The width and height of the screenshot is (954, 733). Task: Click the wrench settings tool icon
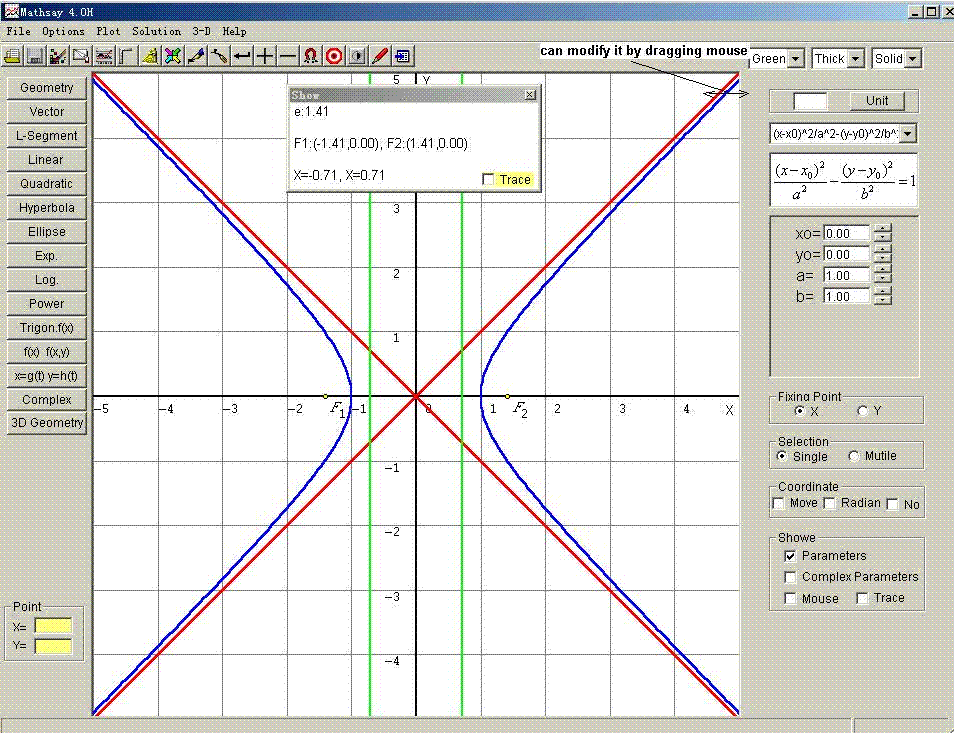219,57
